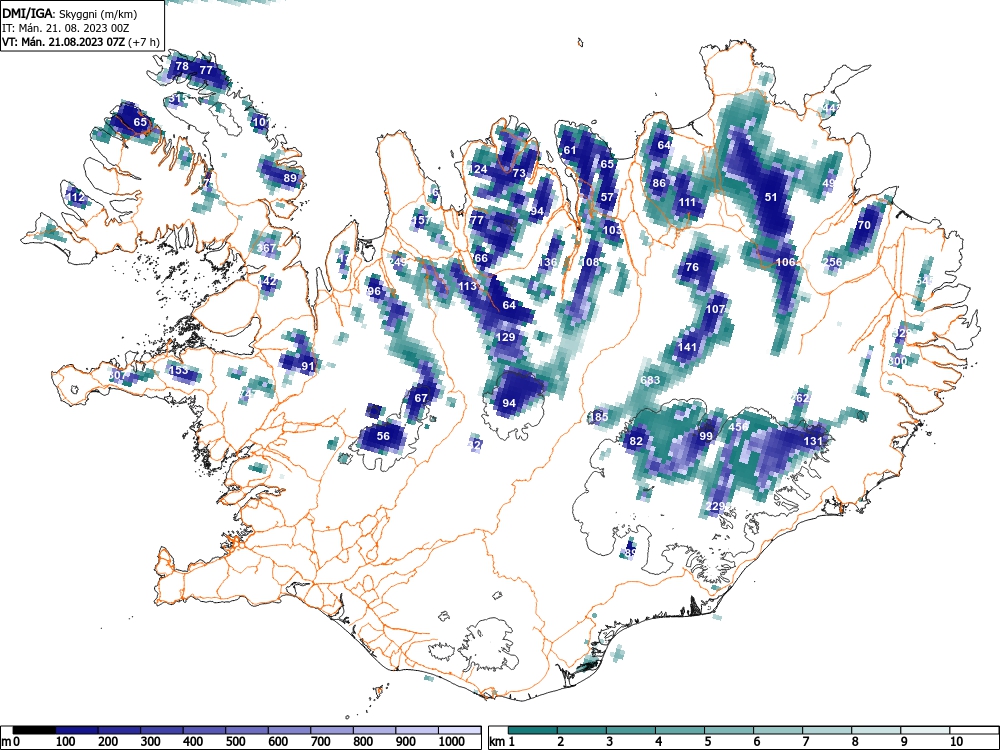This screenshot has height=750, width=1000.
Task: Select the map value 91
Action: tap(308, 365)
